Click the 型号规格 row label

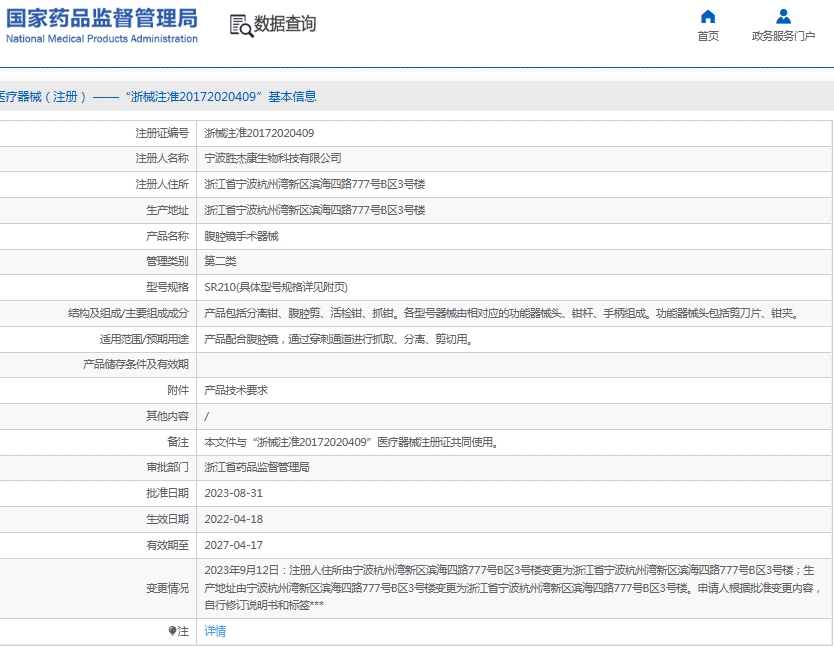point(168,287)
